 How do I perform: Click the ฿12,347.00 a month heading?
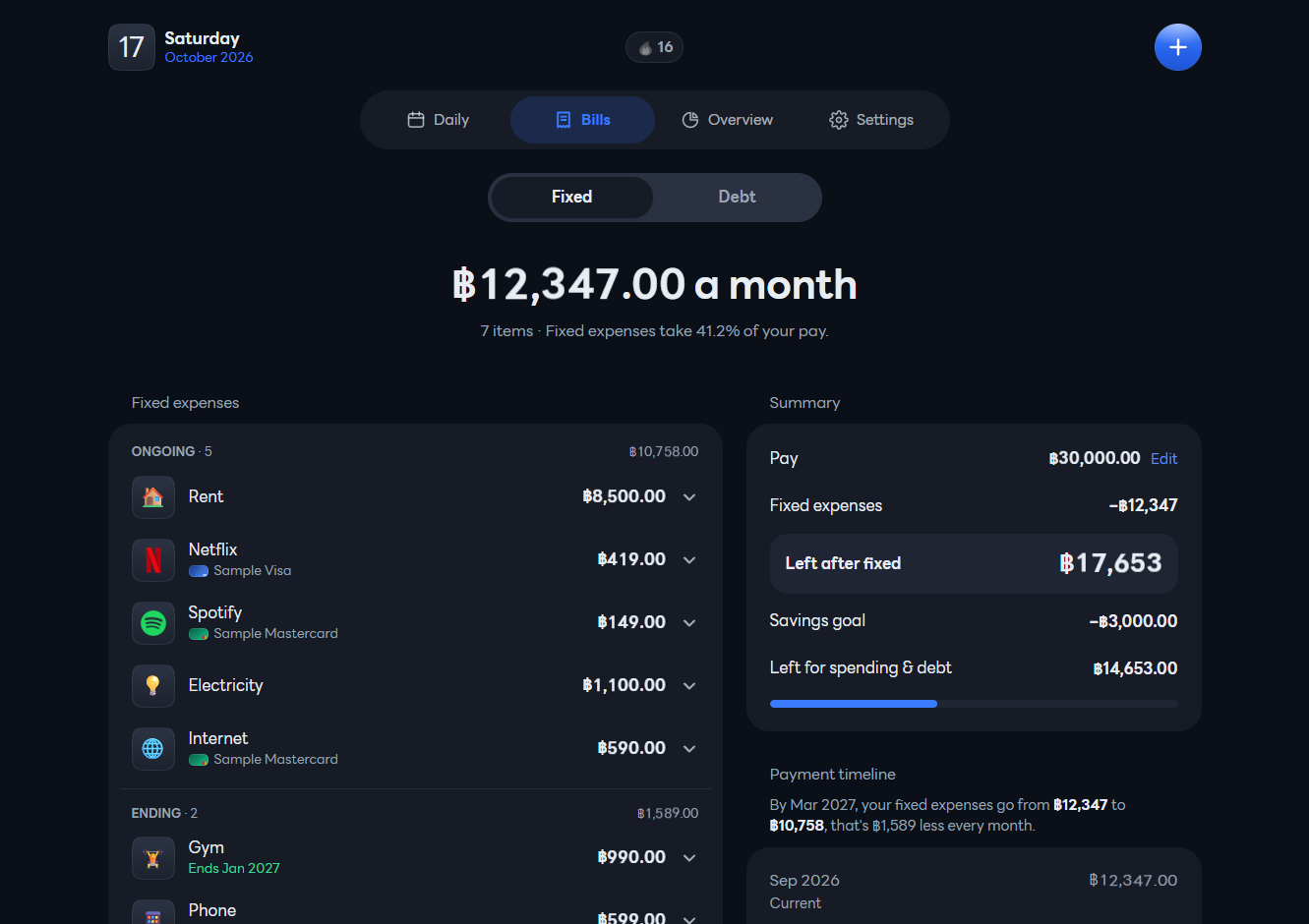click(x=655, y=285)
